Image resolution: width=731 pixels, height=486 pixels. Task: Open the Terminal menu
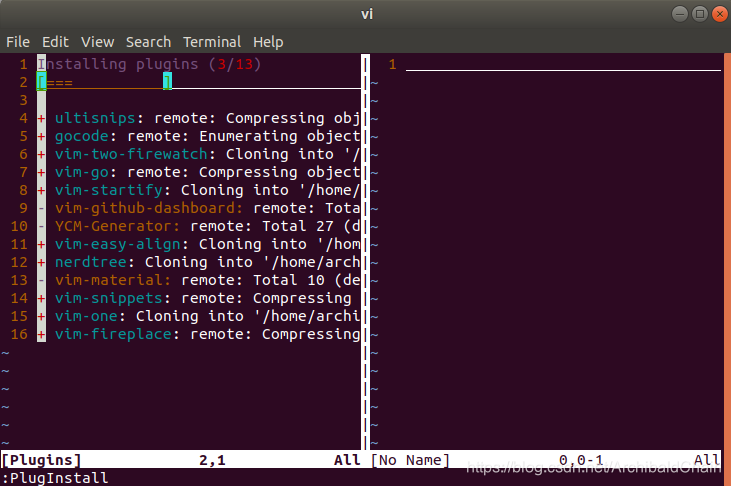tap(212, 42)
